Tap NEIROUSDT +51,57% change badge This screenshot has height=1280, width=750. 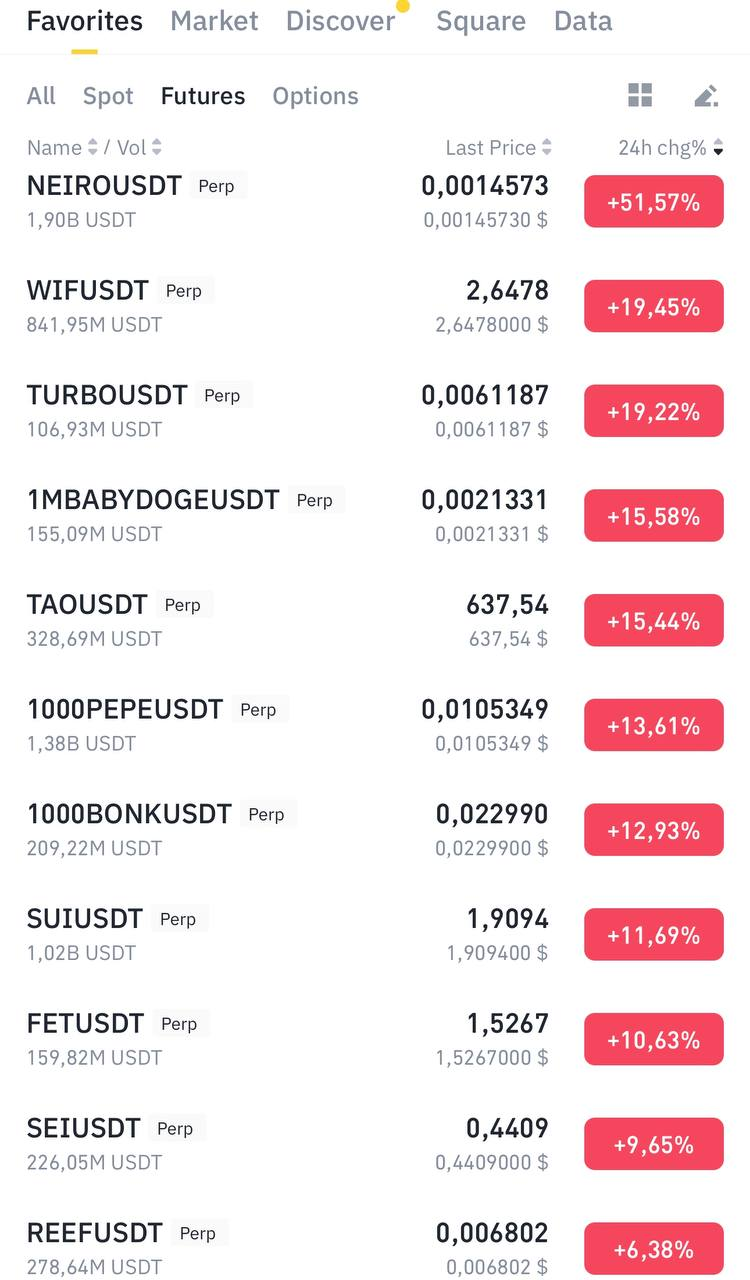click(653, 202)
